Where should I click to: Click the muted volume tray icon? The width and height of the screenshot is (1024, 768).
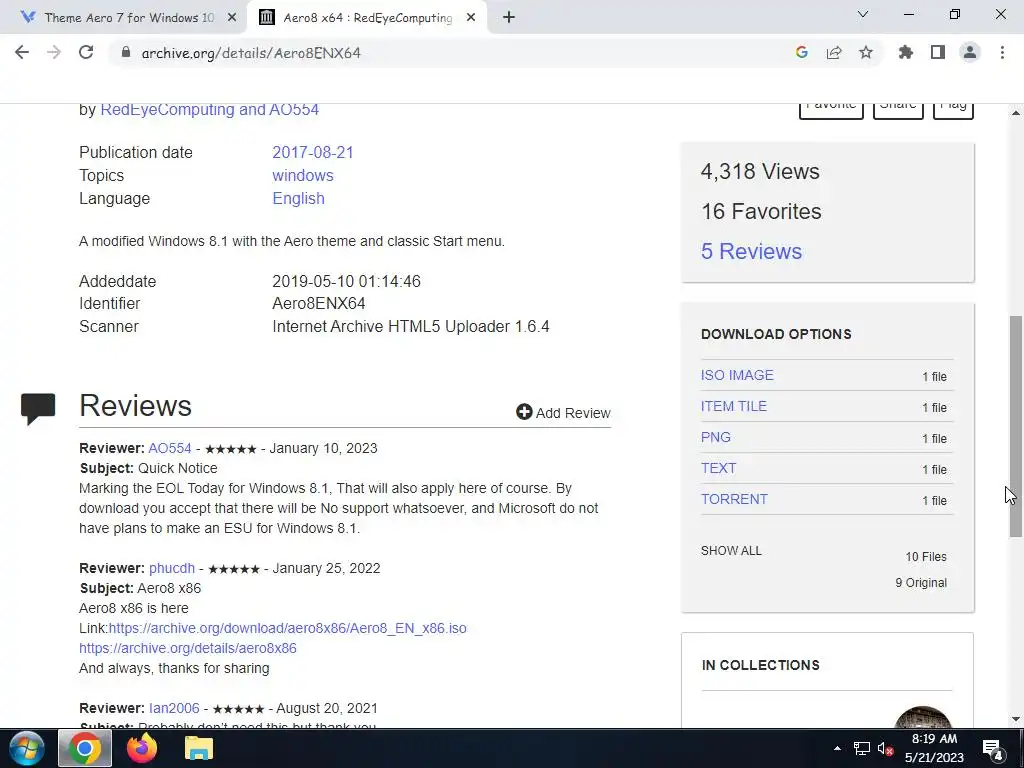point(886,748)
